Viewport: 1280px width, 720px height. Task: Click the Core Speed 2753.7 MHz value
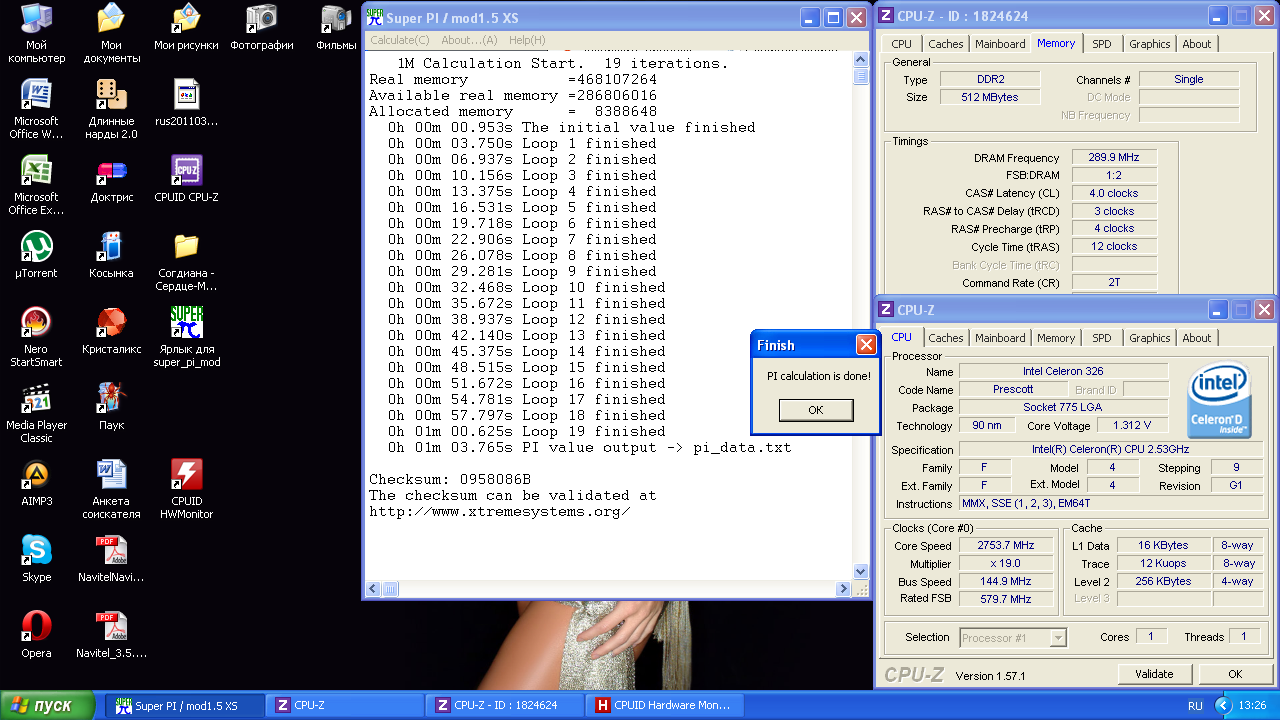(1006, 546)
